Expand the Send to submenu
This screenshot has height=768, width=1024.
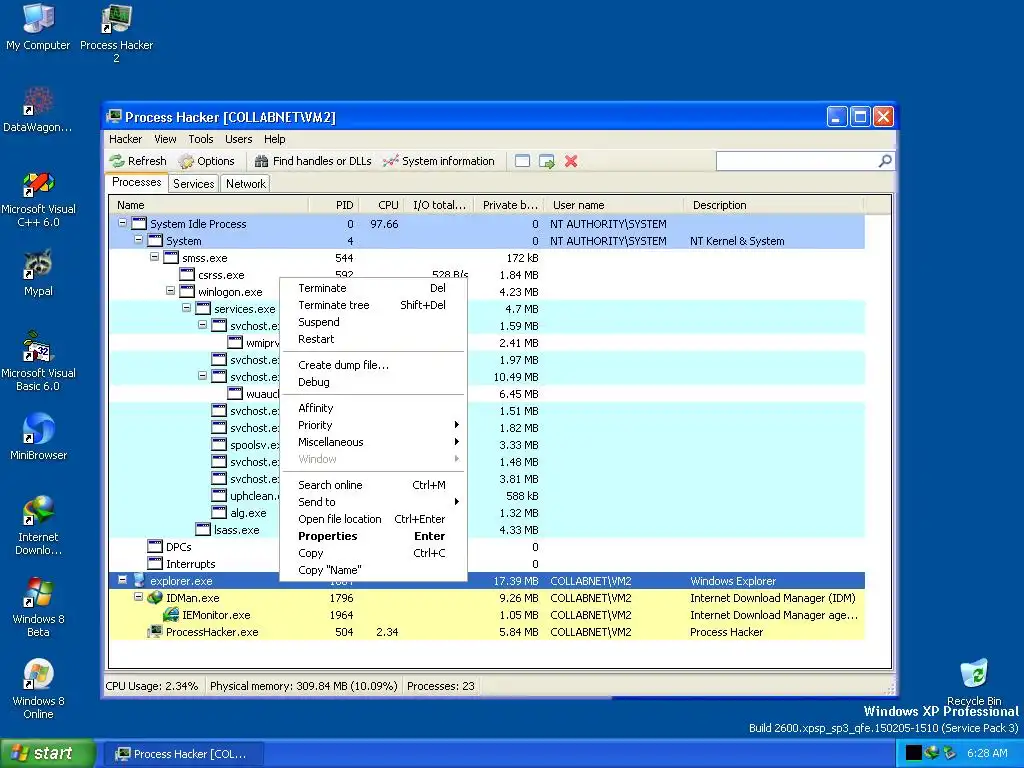(373, 502)
